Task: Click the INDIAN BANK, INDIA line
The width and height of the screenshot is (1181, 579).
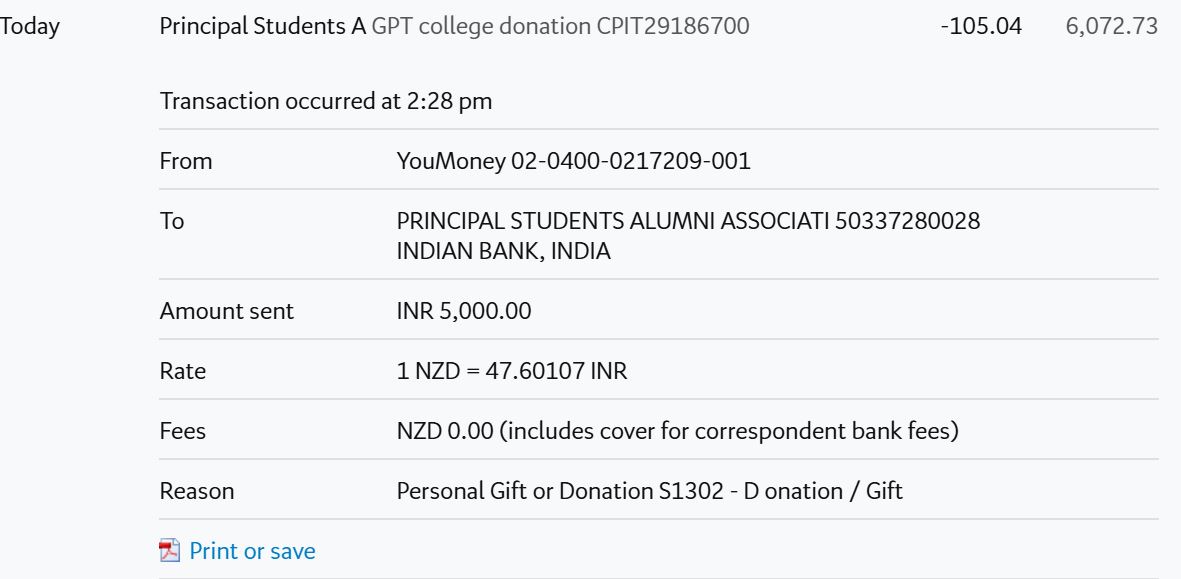Action: coord(503,251)
